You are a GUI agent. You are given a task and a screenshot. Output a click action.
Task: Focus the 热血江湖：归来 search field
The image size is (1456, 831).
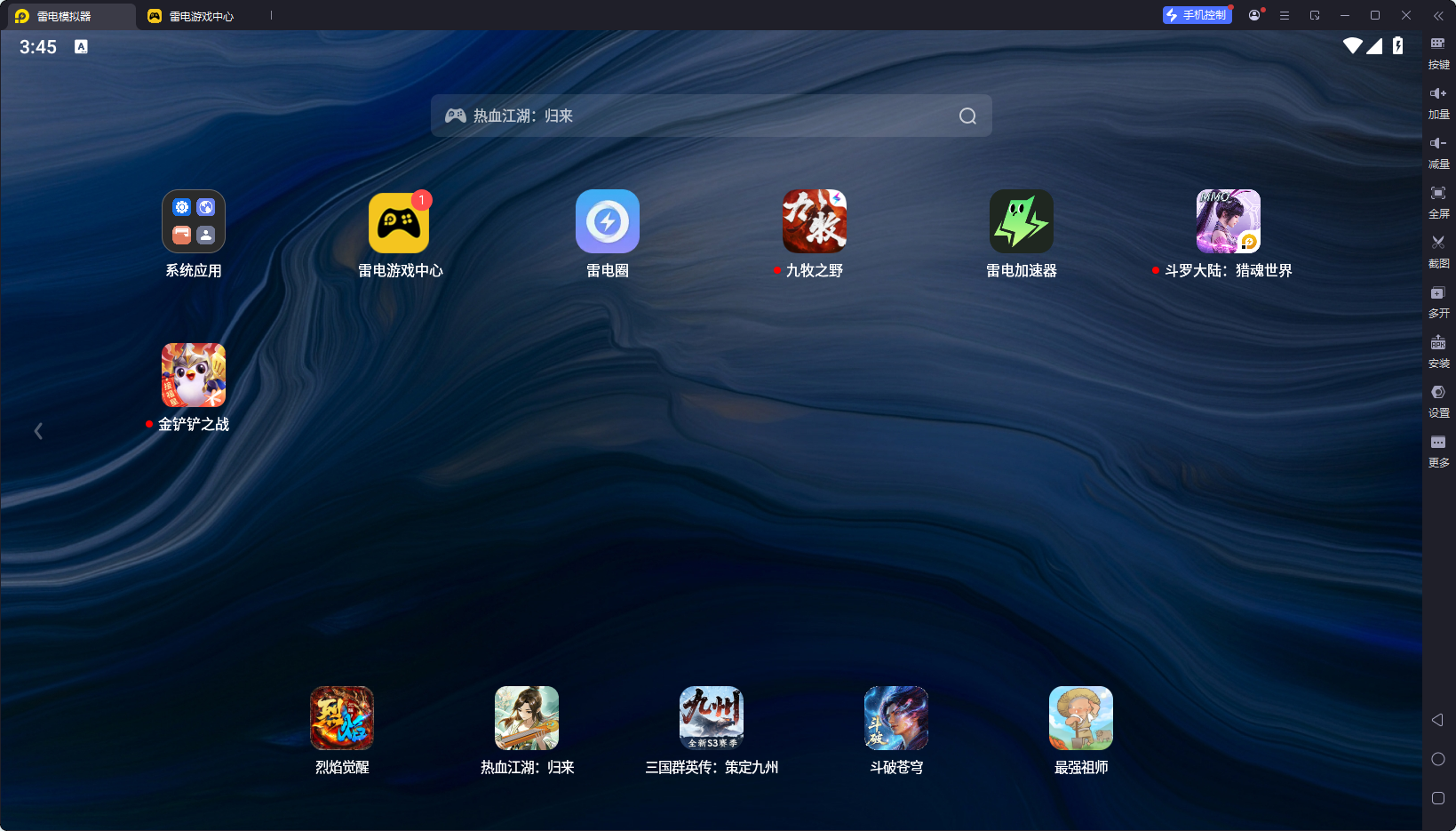[712, 116]
